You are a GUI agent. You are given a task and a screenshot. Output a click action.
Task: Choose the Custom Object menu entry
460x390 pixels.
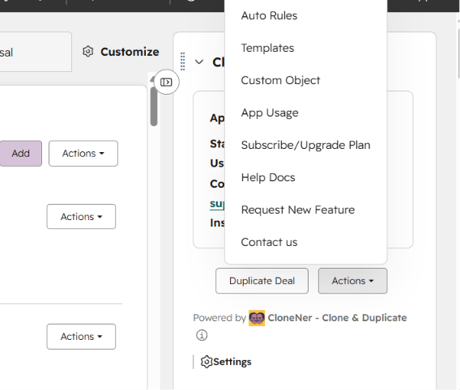(x=280, y=80)
